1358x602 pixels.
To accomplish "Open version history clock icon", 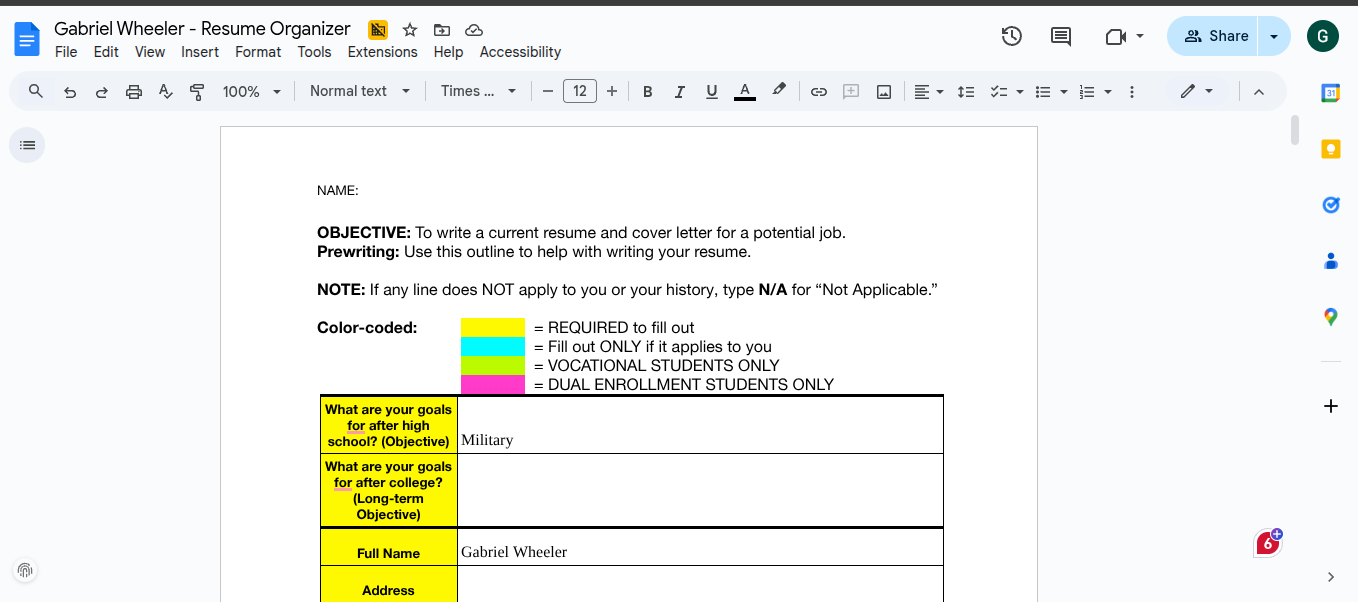I will pos(1012,36).
